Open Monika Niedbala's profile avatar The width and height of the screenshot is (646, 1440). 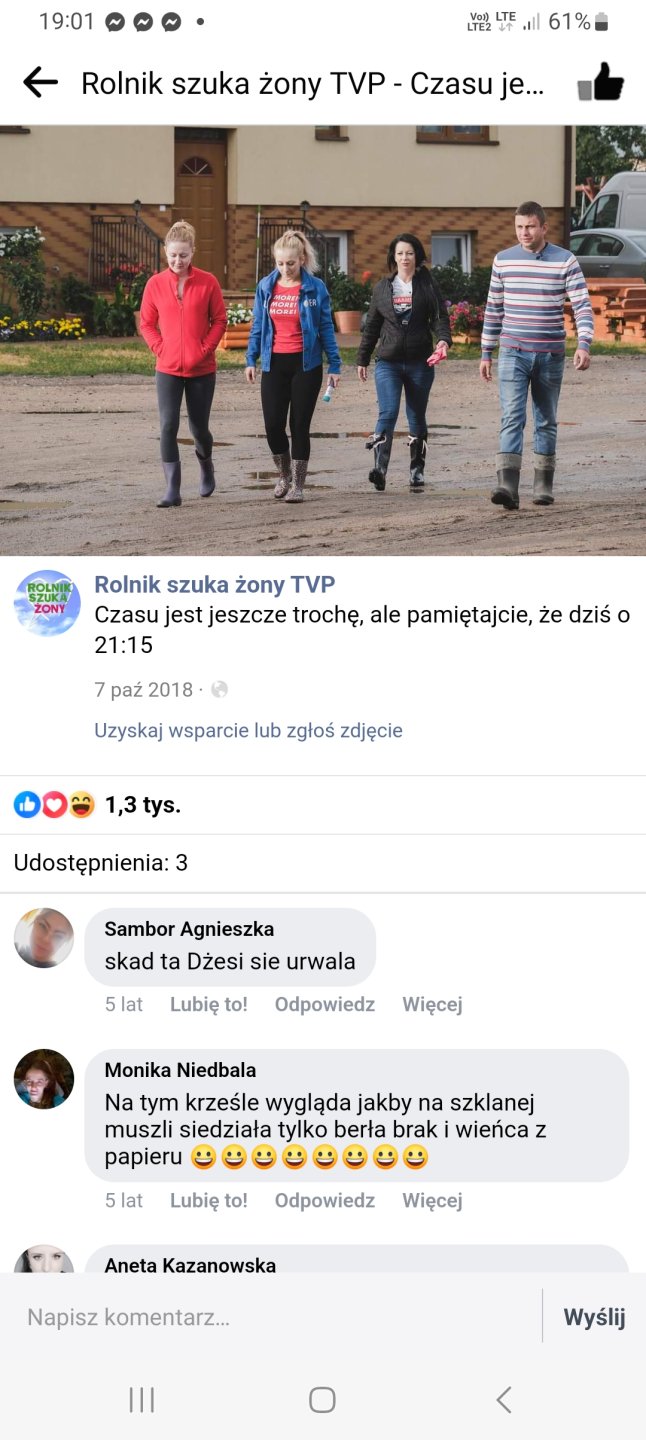(x=44, y=1079)
